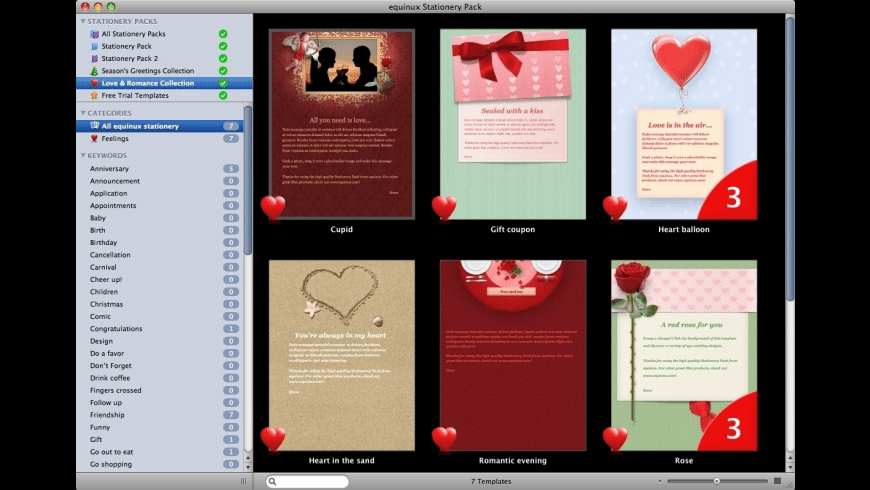The width and height of the screenshot is (870, 490).
Task: Open the Romantic evening template thumbnail
Action: (513, 355)
